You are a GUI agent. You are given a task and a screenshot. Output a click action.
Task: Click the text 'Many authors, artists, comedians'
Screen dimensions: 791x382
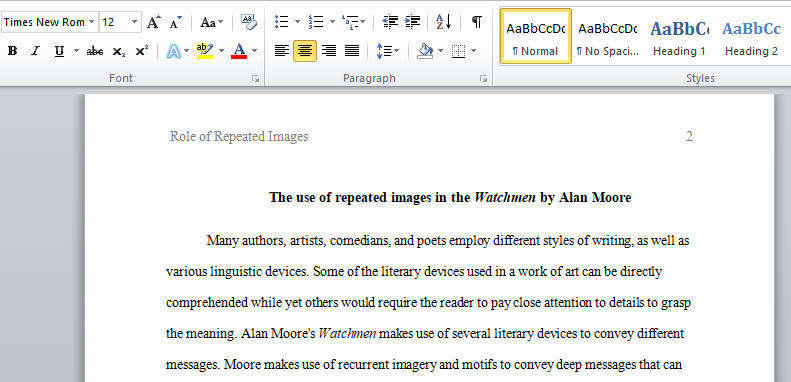click(x=299, y=241)
